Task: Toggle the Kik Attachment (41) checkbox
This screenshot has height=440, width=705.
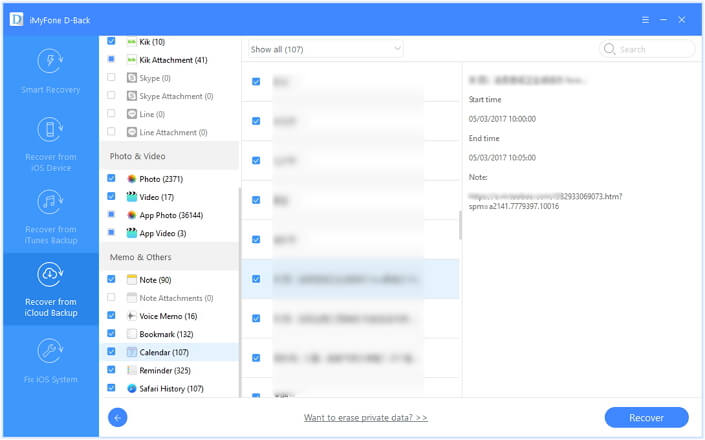Action: point(111,59)
